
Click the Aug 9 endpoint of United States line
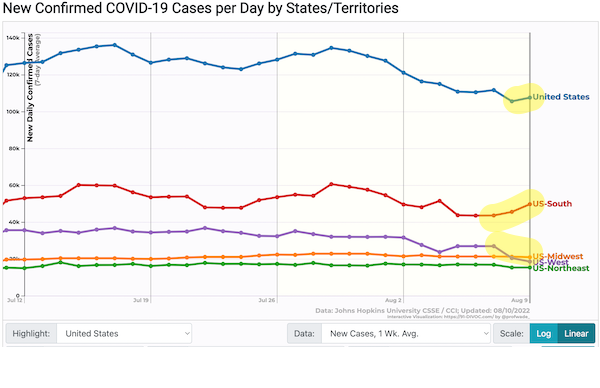pos(530,98)
